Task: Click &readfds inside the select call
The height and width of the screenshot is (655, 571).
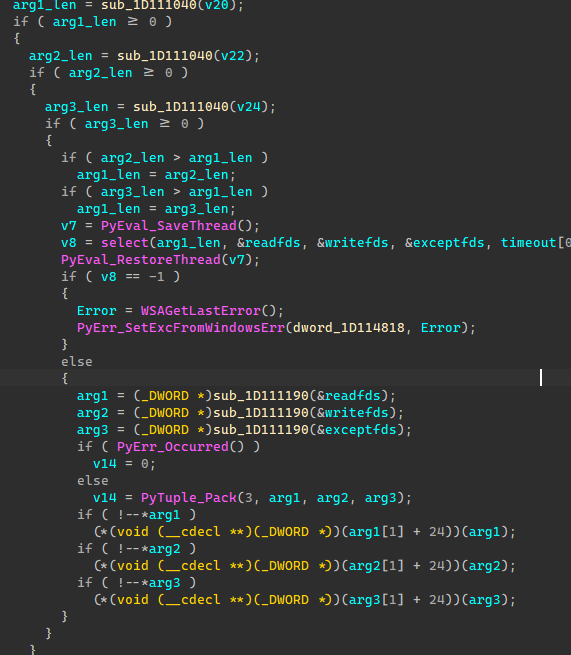Action: click(269, 243)
